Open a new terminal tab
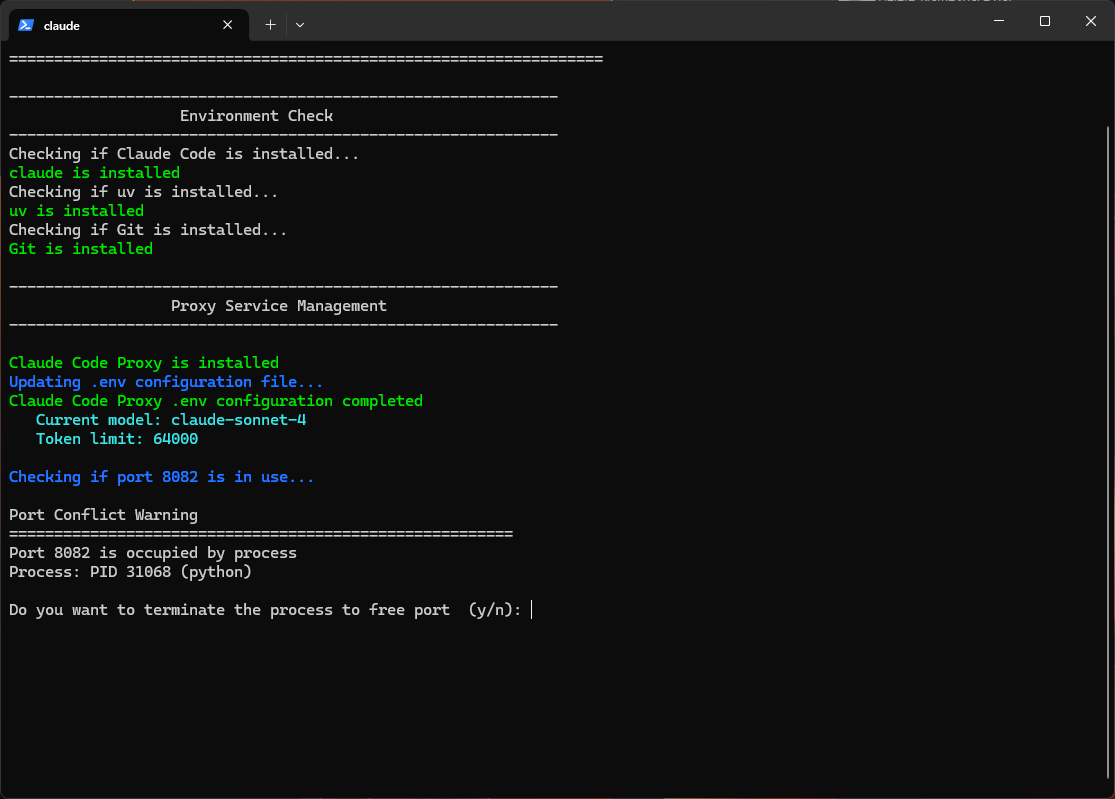This screenshot has width=1115, height=799. coord(270,25)
